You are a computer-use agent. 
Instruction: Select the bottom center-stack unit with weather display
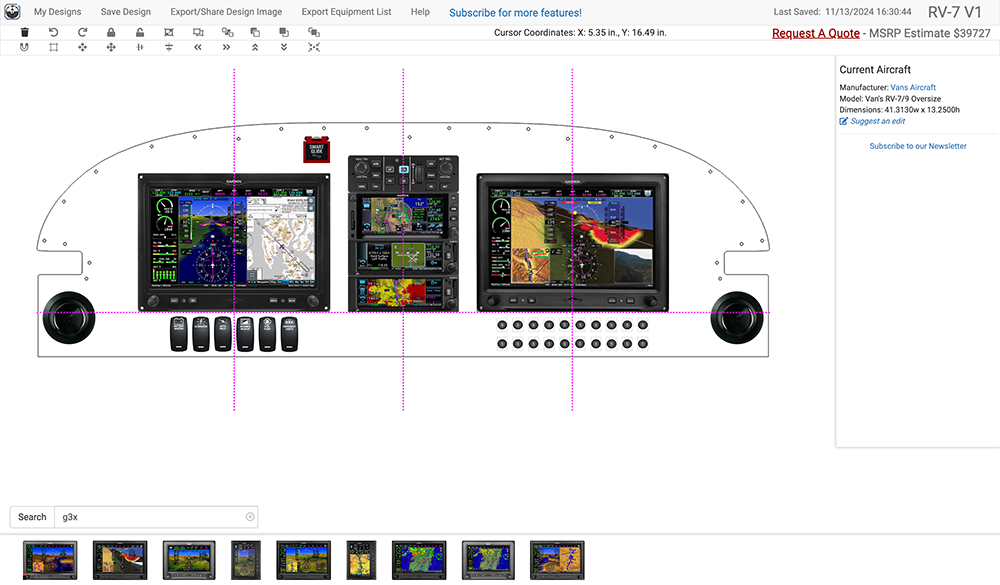click(403, 293)
